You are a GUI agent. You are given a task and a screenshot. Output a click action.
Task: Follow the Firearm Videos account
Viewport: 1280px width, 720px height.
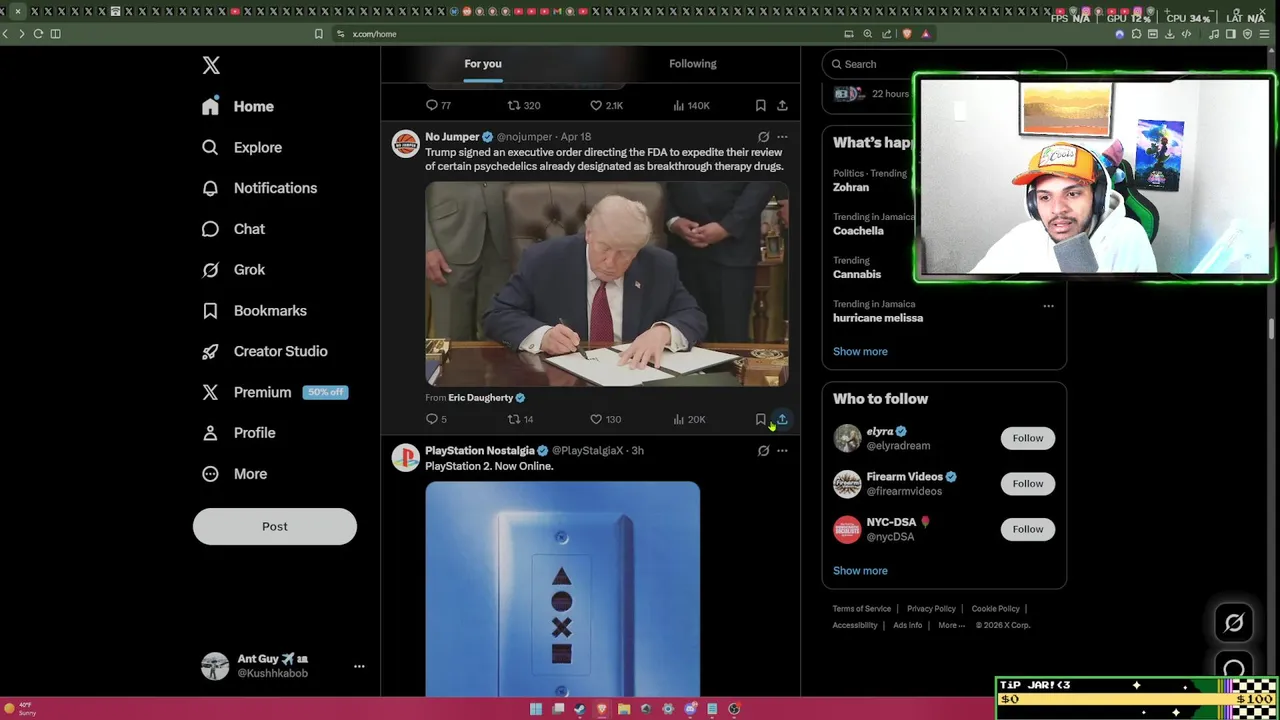pyautogui.click(x=1027, y=484)
